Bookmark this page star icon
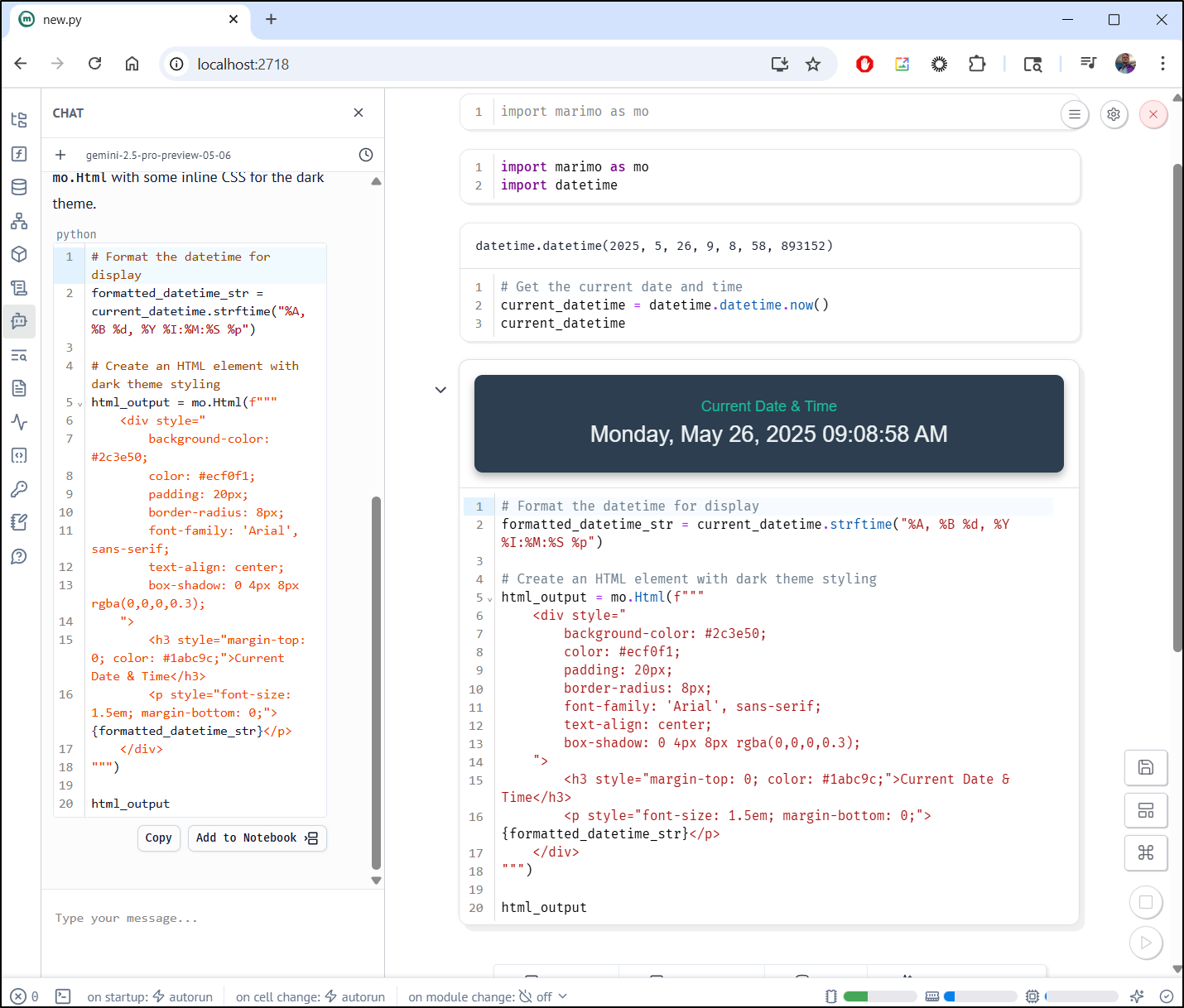Screen dimensions: 1184x1008 click(x=813, y=64)
